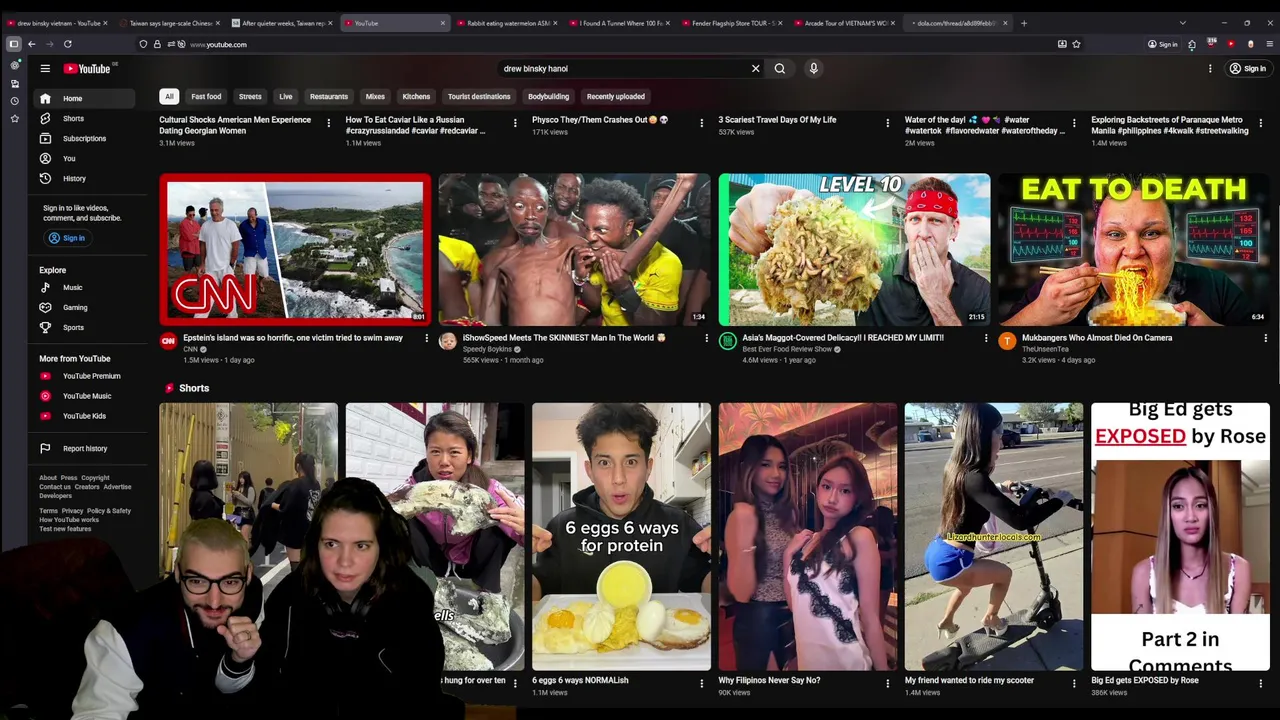Select the Tourist destinations filter chip
The height and width of the screenshot is (720, 1280).
coord(479,96)
